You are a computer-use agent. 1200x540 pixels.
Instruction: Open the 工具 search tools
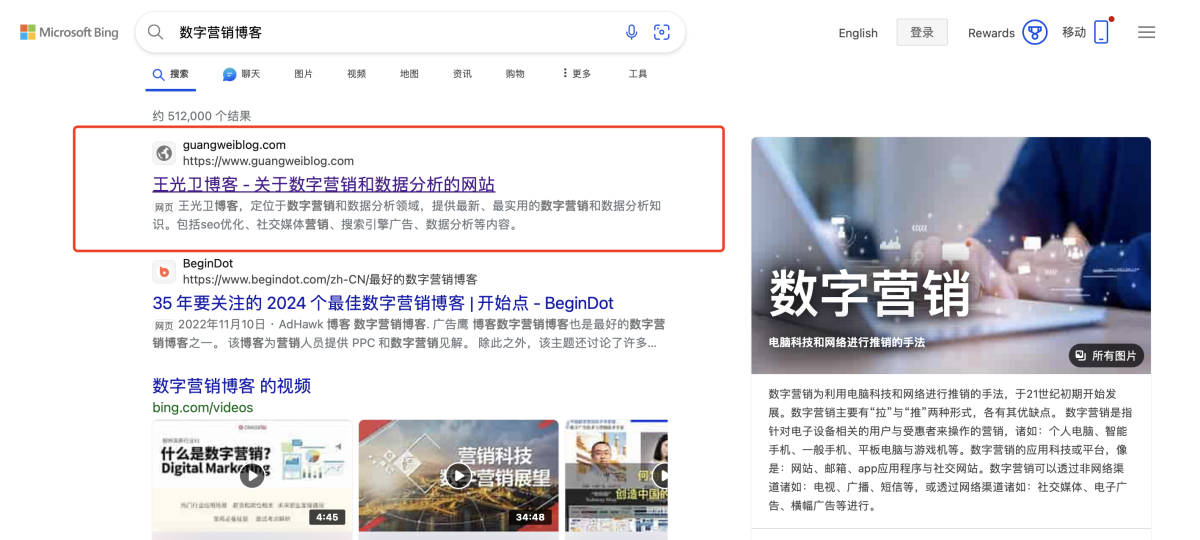(x=638, y=74)
